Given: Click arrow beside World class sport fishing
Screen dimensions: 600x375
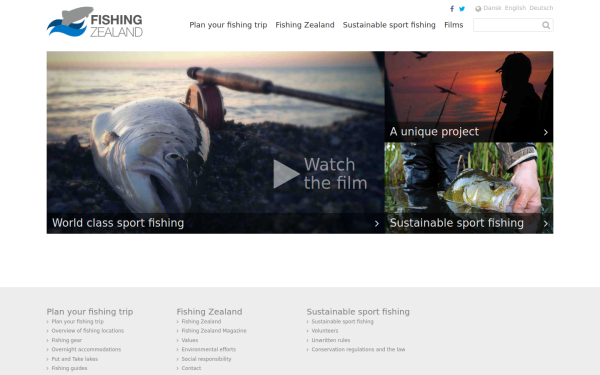Looking at the screenshot, I should pos(377,223).
